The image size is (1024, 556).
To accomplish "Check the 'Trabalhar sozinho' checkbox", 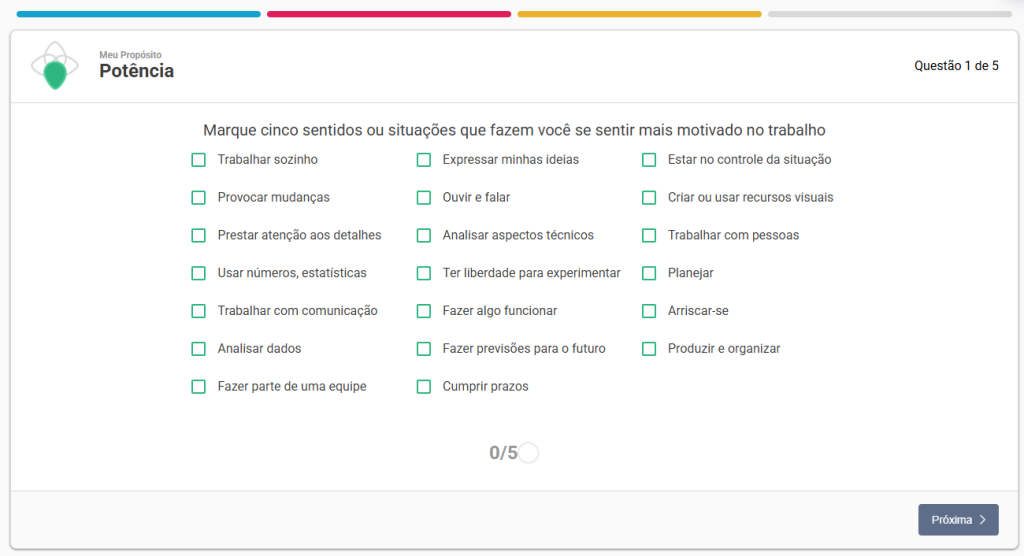I will 199,160.
